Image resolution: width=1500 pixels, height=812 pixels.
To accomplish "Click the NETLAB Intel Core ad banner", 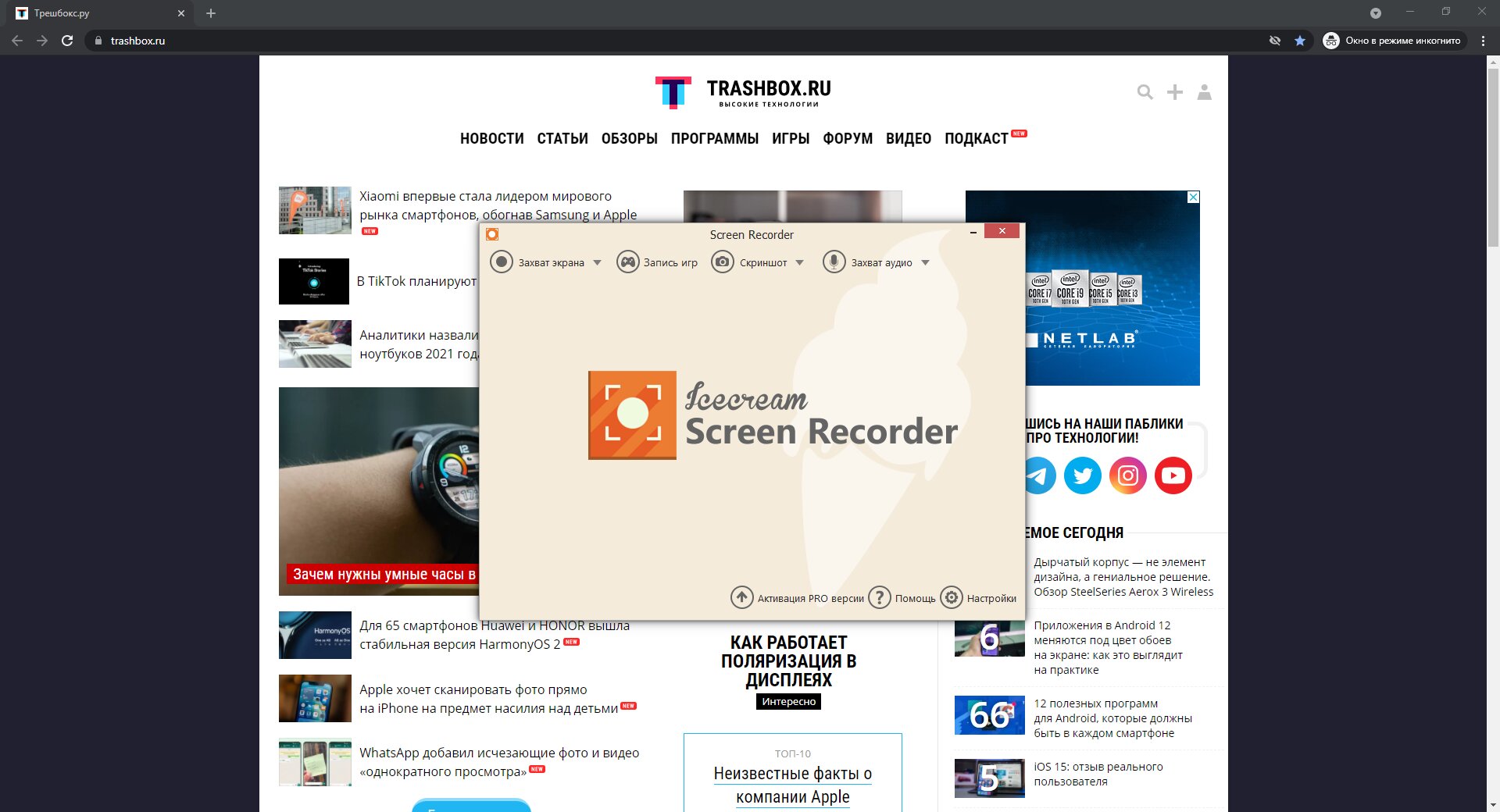I will pyautogui.click(x=1112, y=288).
